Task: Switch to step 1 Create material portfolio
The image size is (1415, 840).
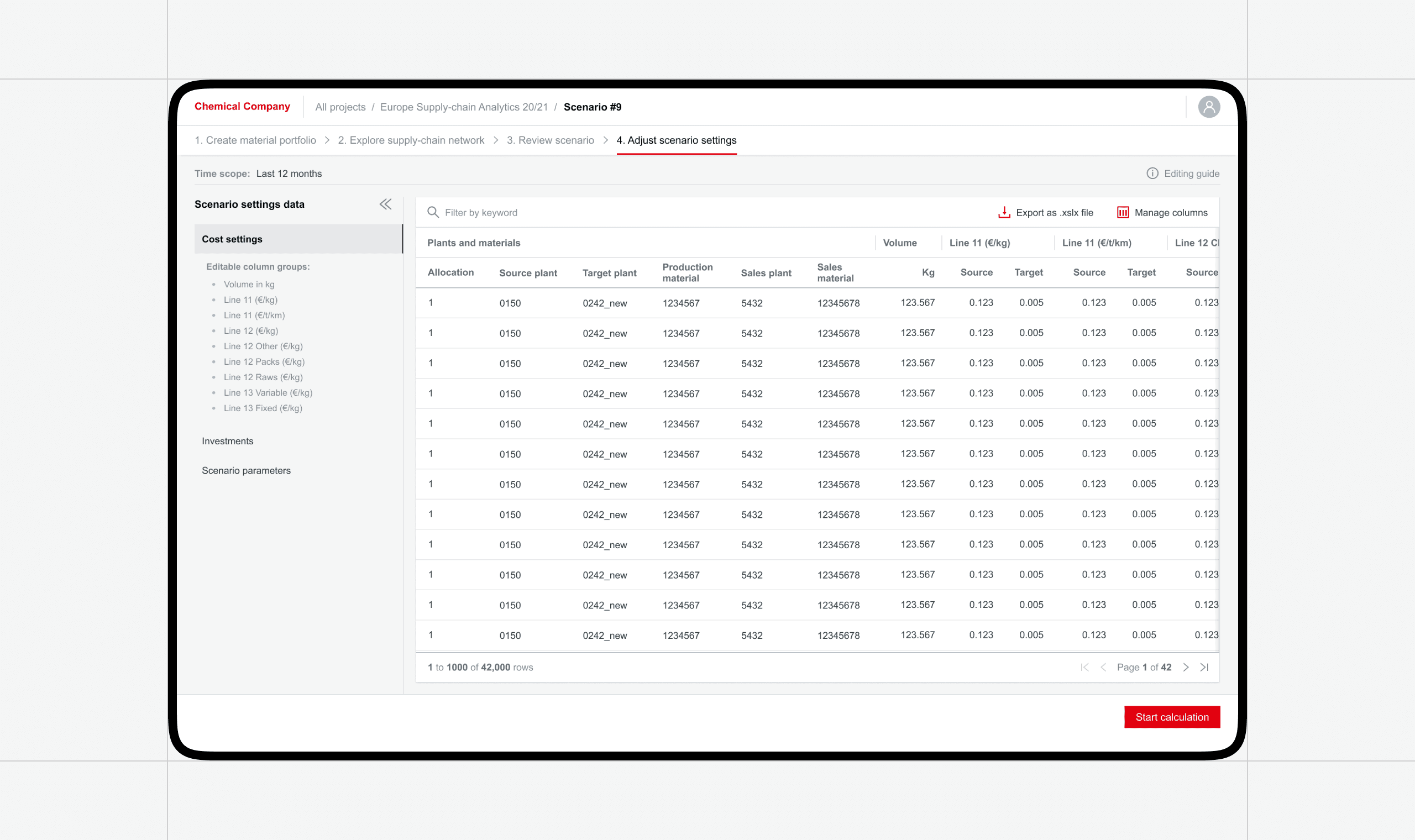Action: [255, 140]
